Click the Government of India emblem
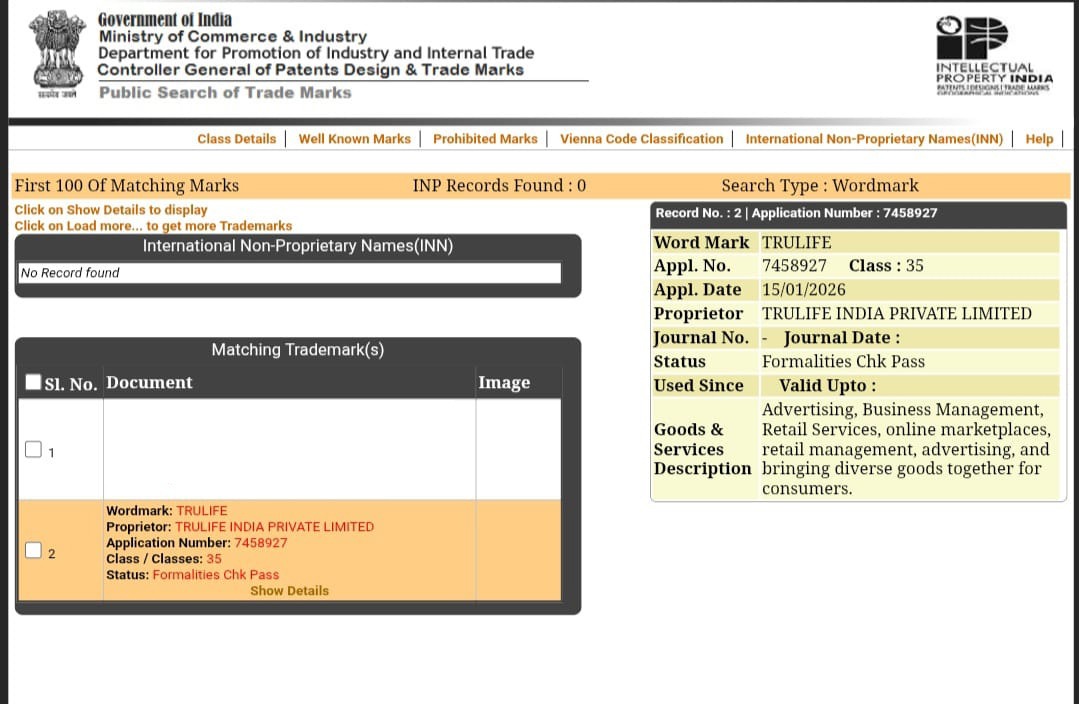The image size is (1079, 704). 56,50
